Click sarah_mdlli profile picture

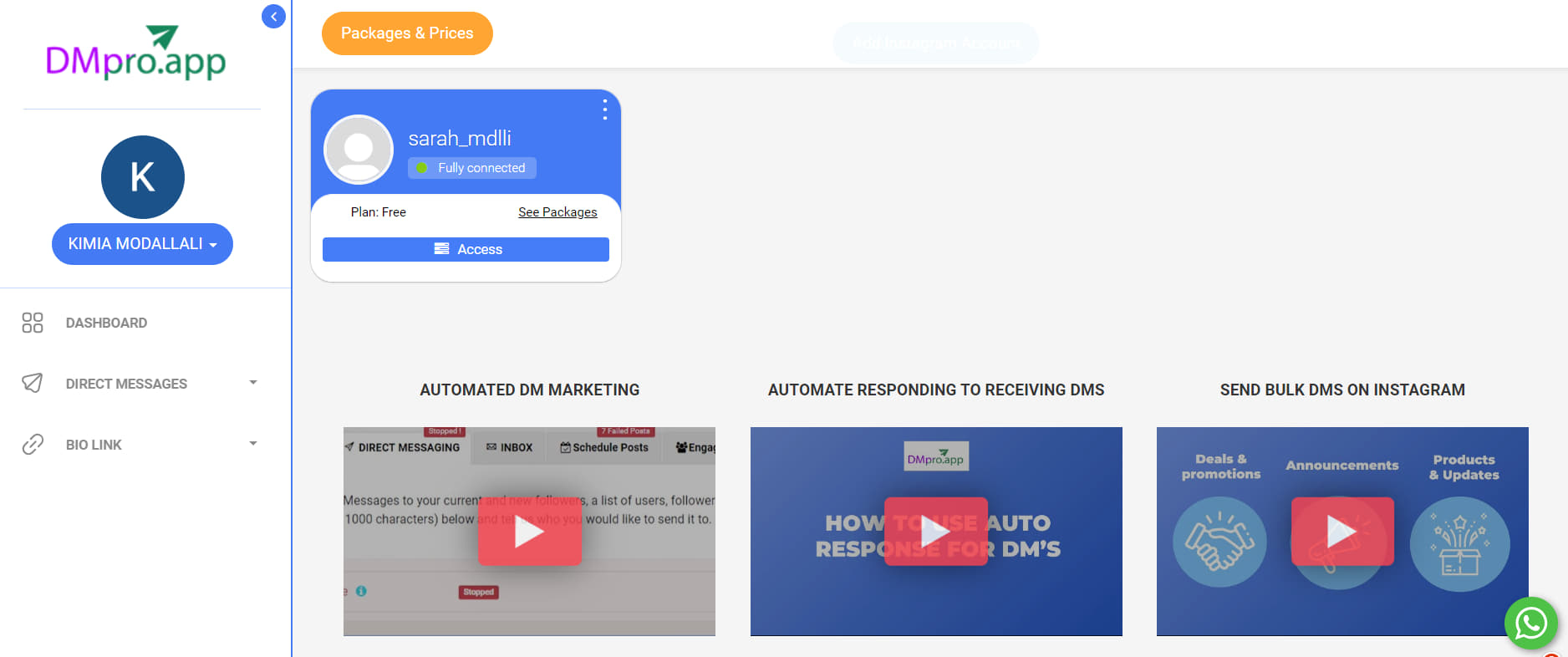tap(359, 150)
